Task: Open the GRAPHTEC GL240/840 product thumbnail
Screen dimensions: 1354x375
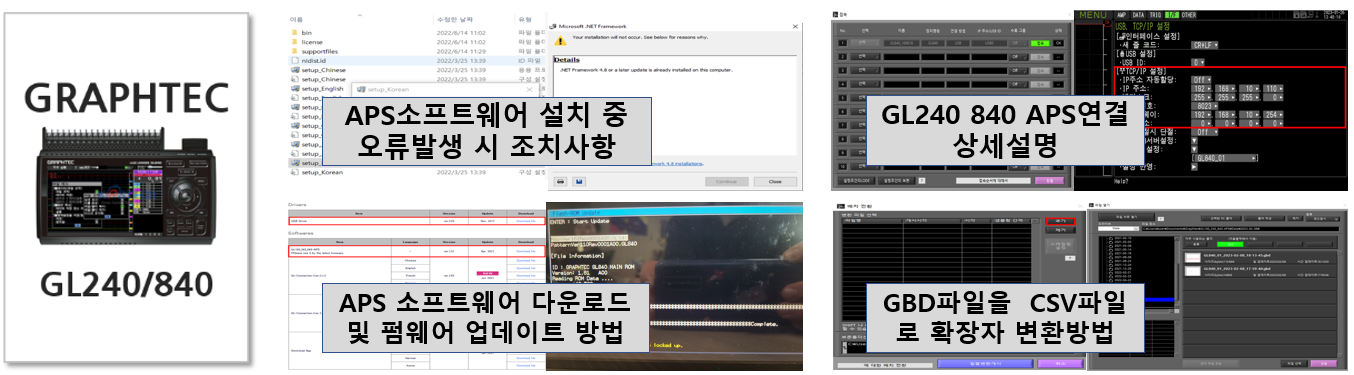Action: click(x=127, y=187)
